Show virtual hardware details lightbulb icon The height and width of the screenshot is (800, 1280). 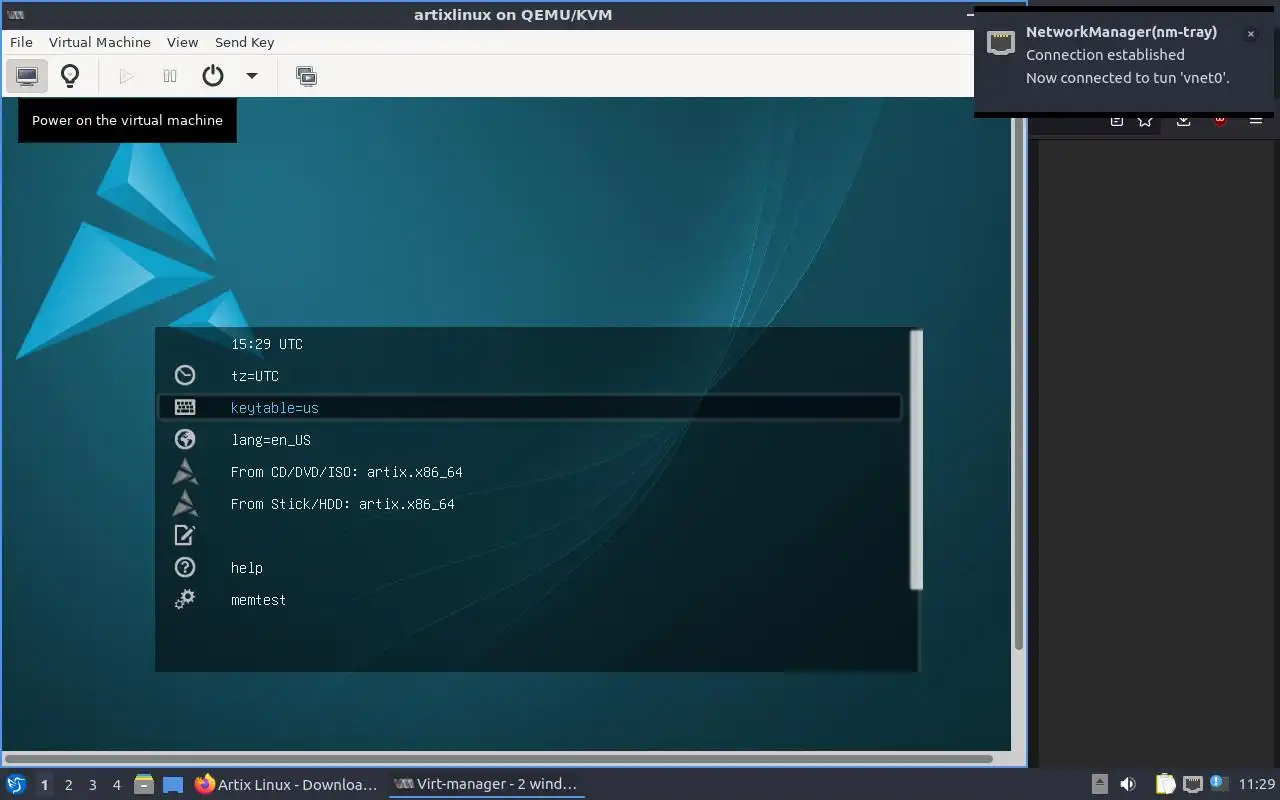70,76
